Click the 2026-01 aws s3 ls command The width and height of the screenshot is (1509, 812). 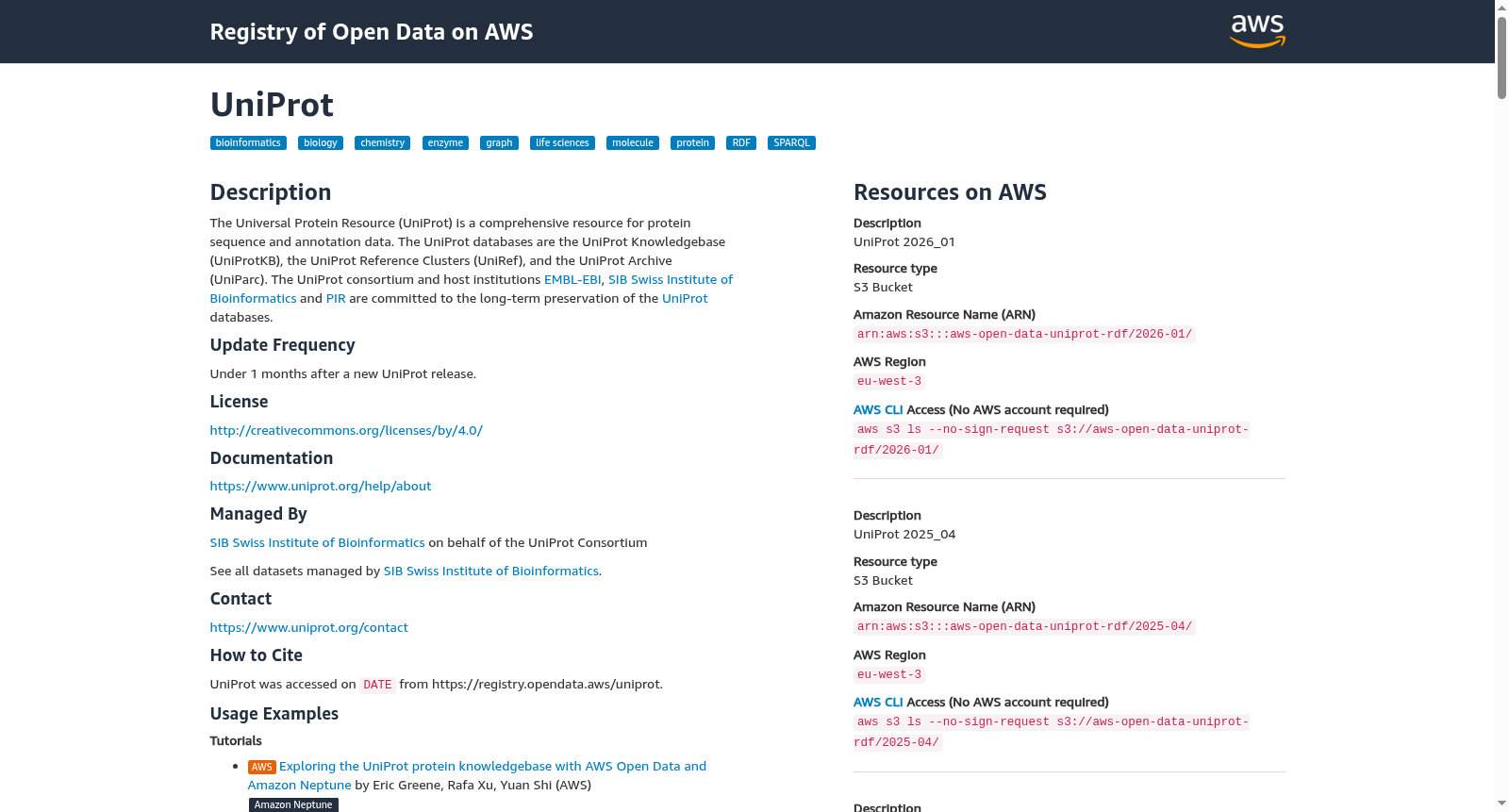(1052, 440)
